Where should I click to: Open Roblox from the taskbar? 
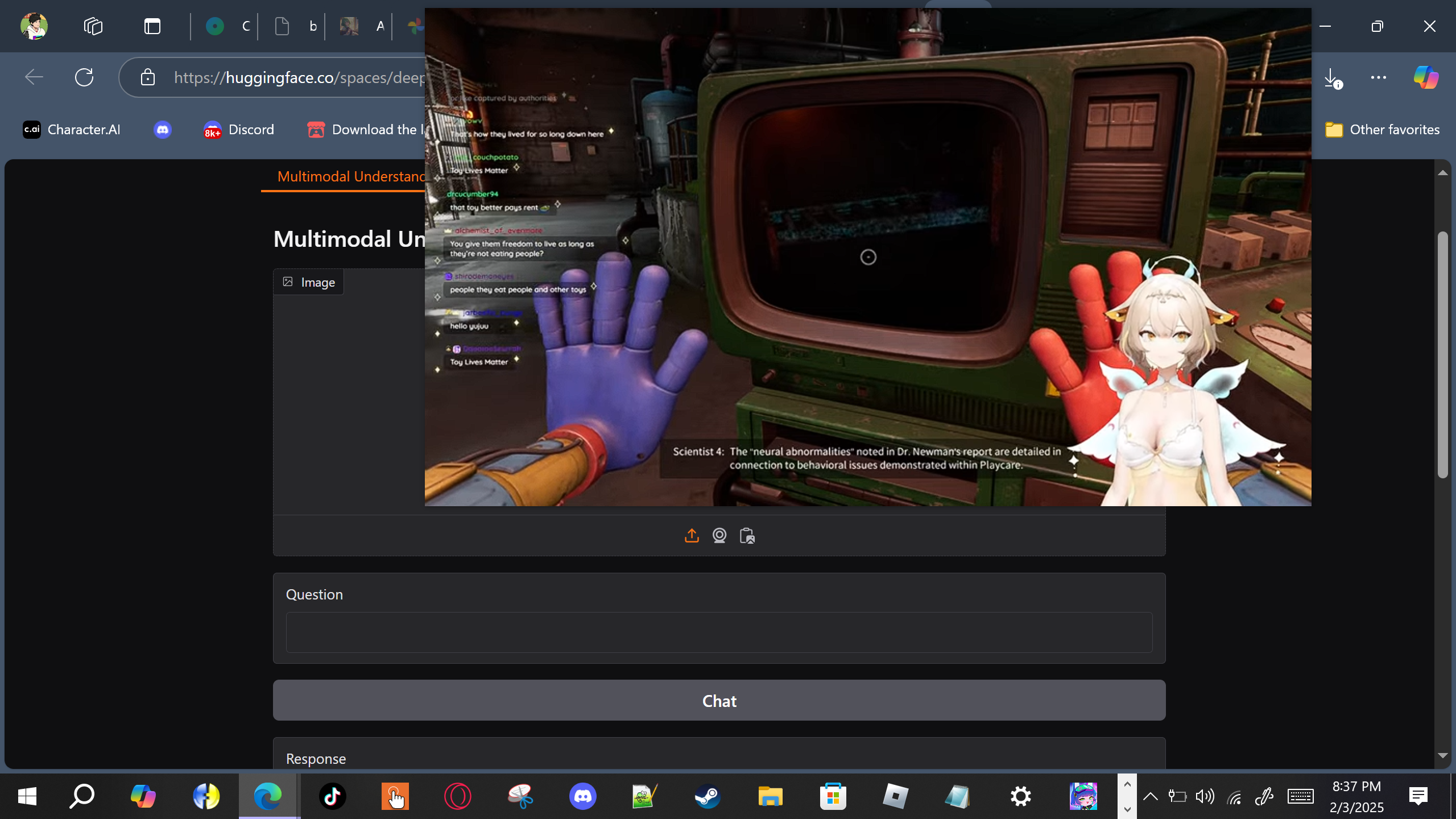point(895,796)
